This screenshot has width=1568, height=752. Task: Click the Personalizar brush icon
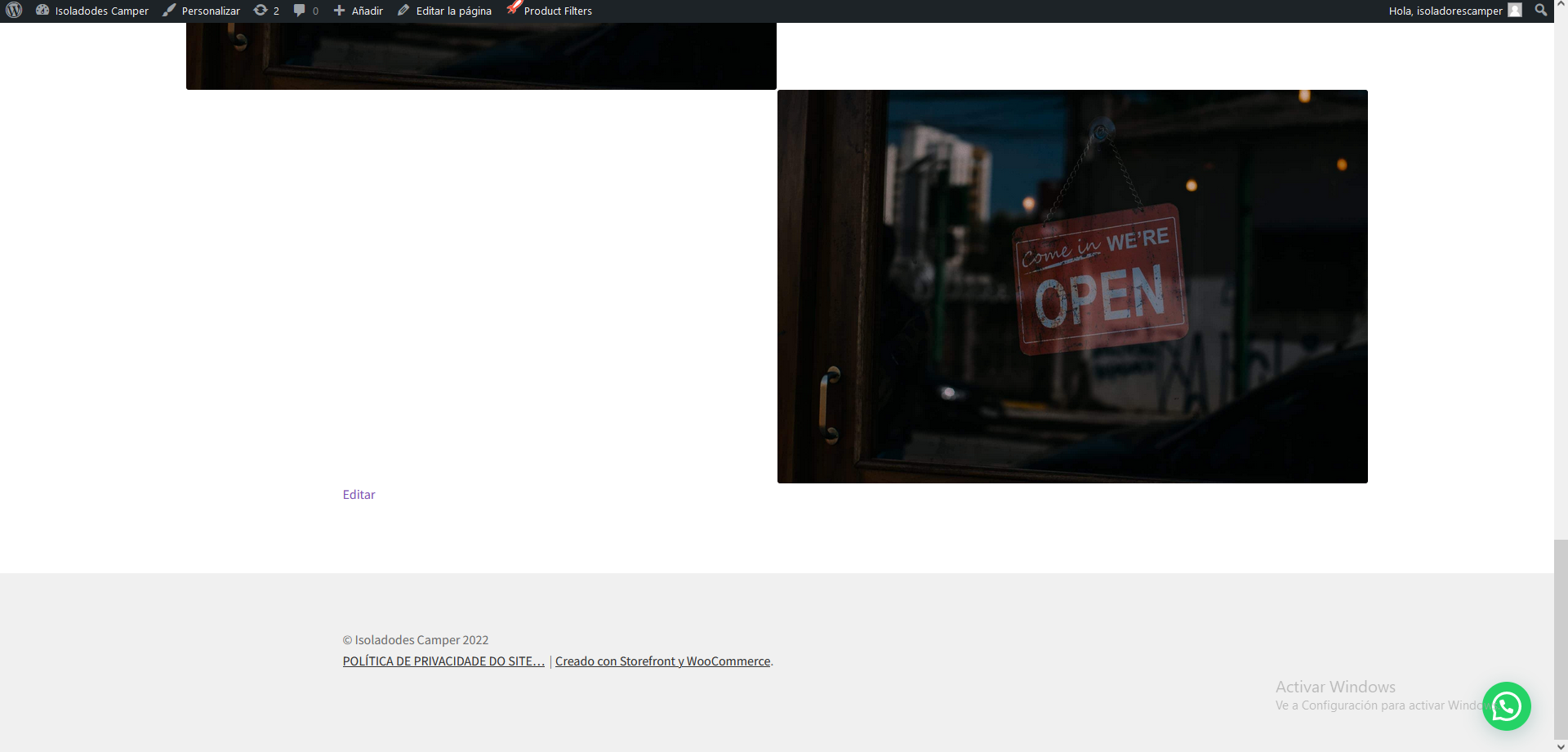[x=169, y=10]
